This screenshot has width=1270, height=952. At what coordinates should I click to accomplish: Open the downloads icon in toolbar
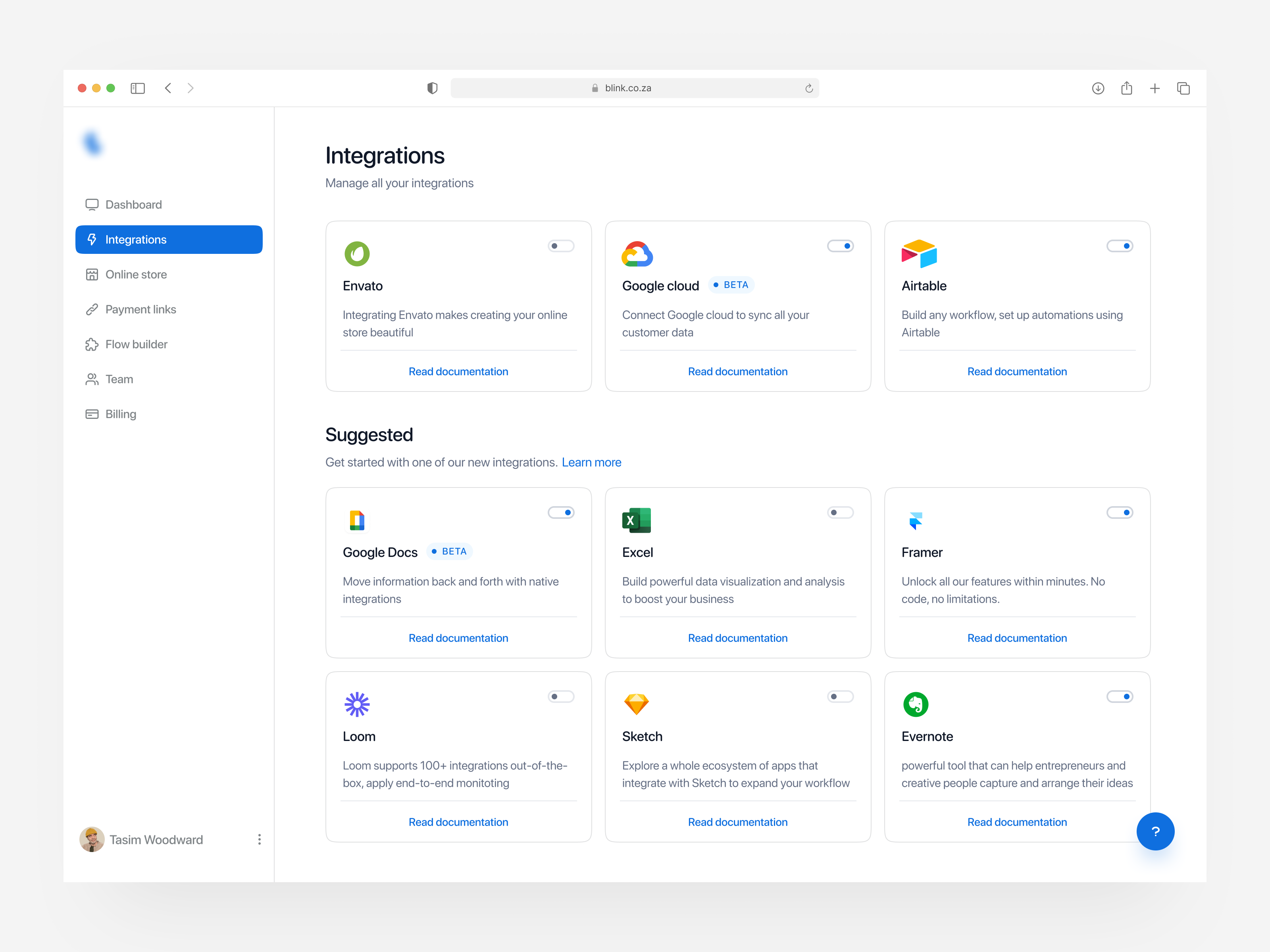pos(1098,88)
